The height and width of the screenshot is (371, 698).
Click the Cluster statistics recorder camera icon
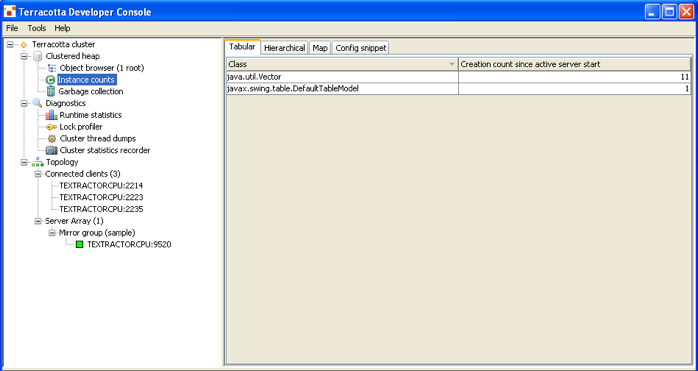52,151
